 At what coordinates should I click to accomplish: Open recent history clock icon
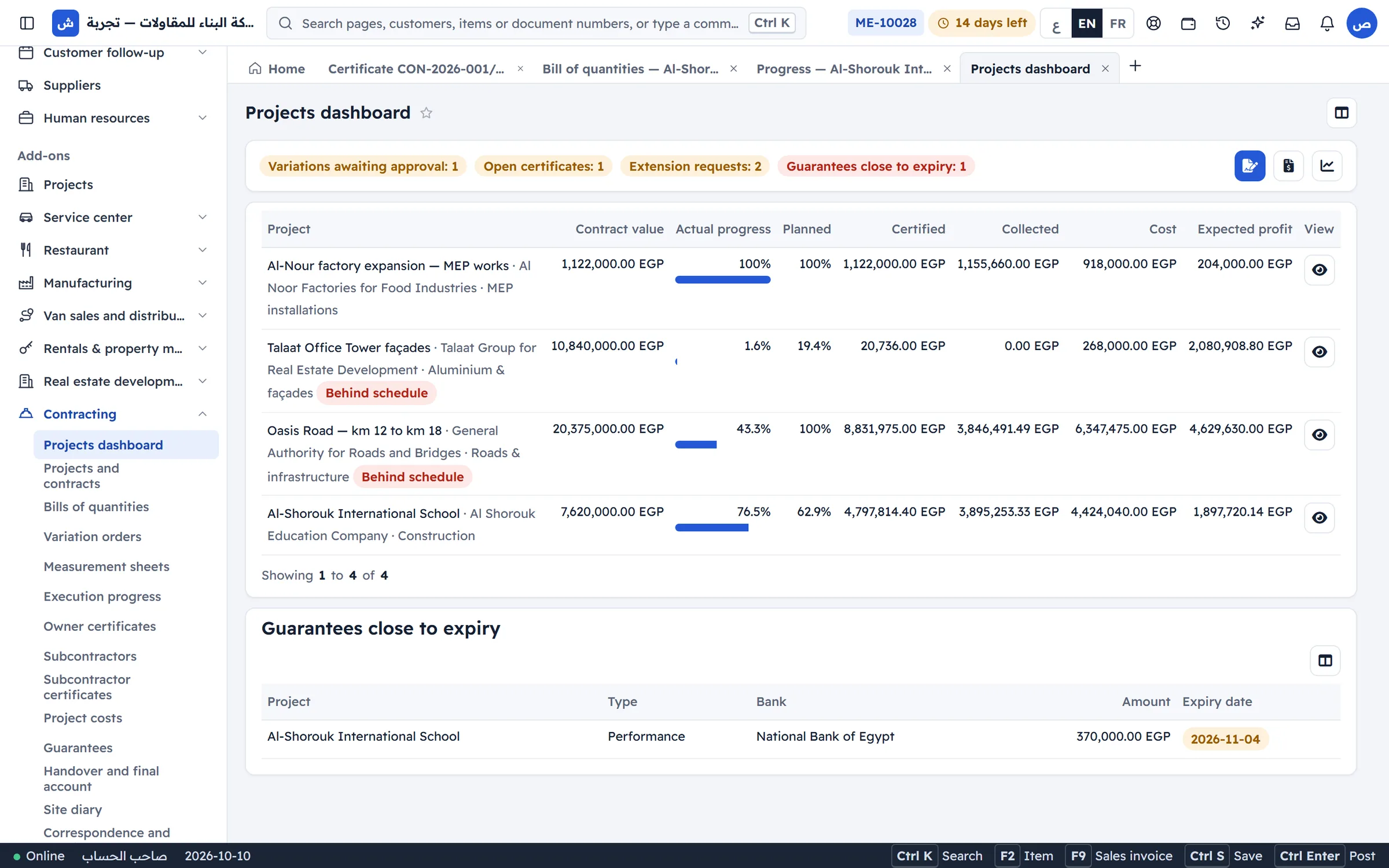click(1223, 23)
